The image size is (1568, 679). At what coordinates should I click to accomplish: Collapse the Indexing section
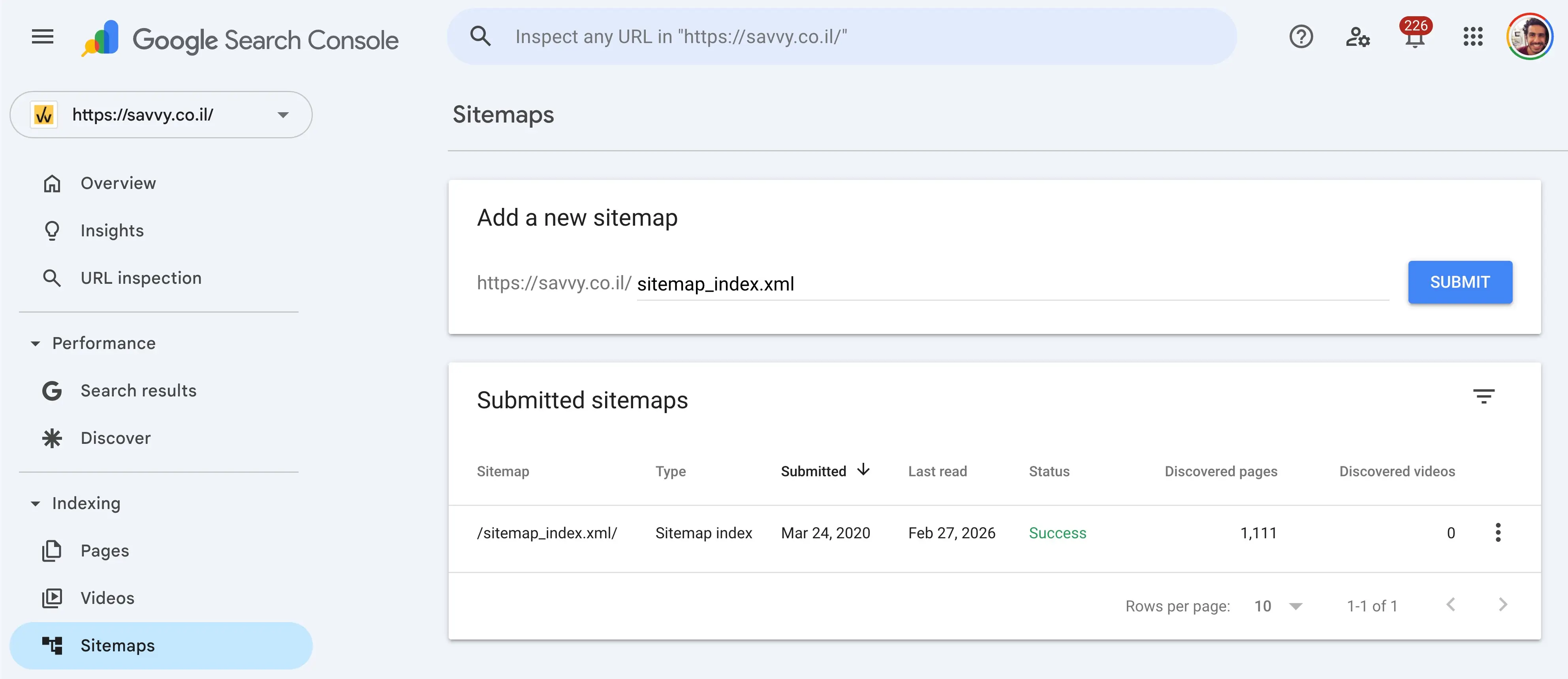(x=35, y=503)
